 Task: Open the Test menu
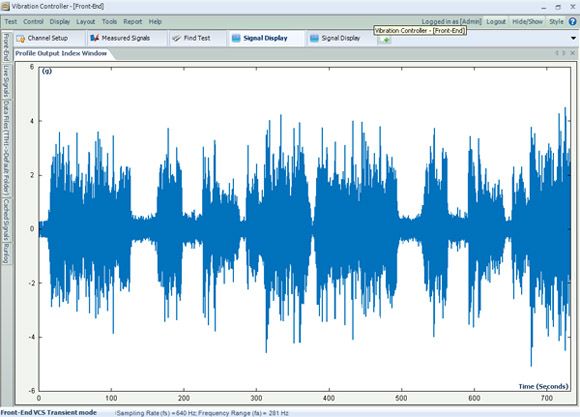click(11, 21)
